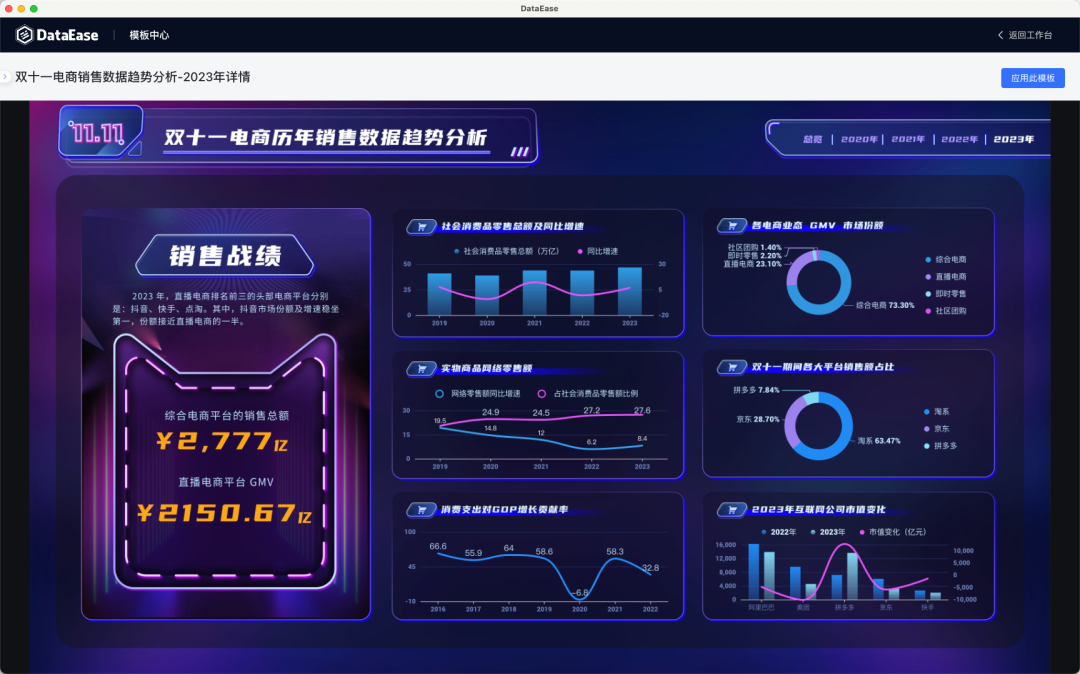Viewport: 1080px width, 674px height.
Task: Click the 京东 28.70% donut label
Action: pyautogui.click(x=758, y=419)
